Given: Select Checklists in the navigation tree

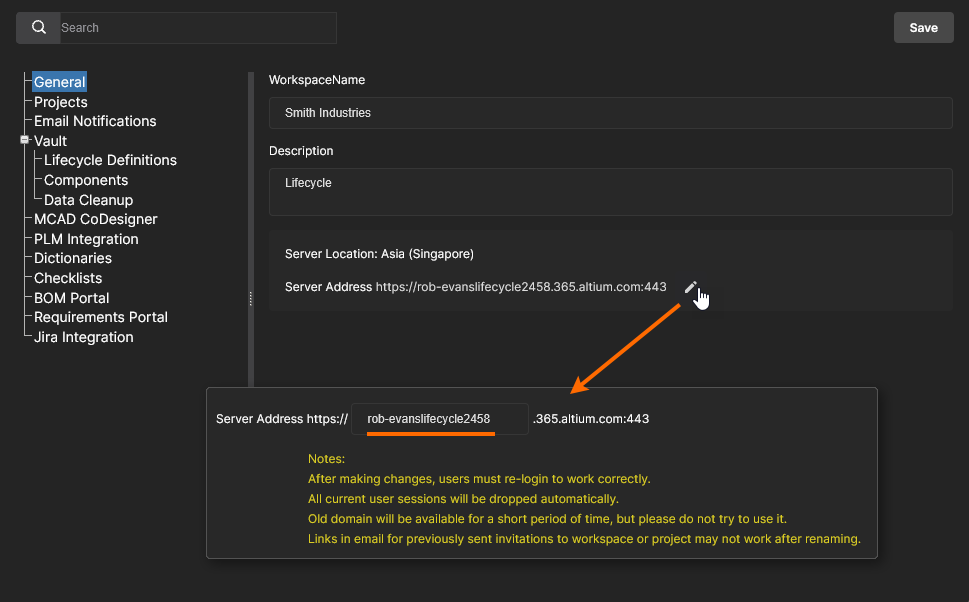Looking at the screenshot, I should (x=68, y=278).
